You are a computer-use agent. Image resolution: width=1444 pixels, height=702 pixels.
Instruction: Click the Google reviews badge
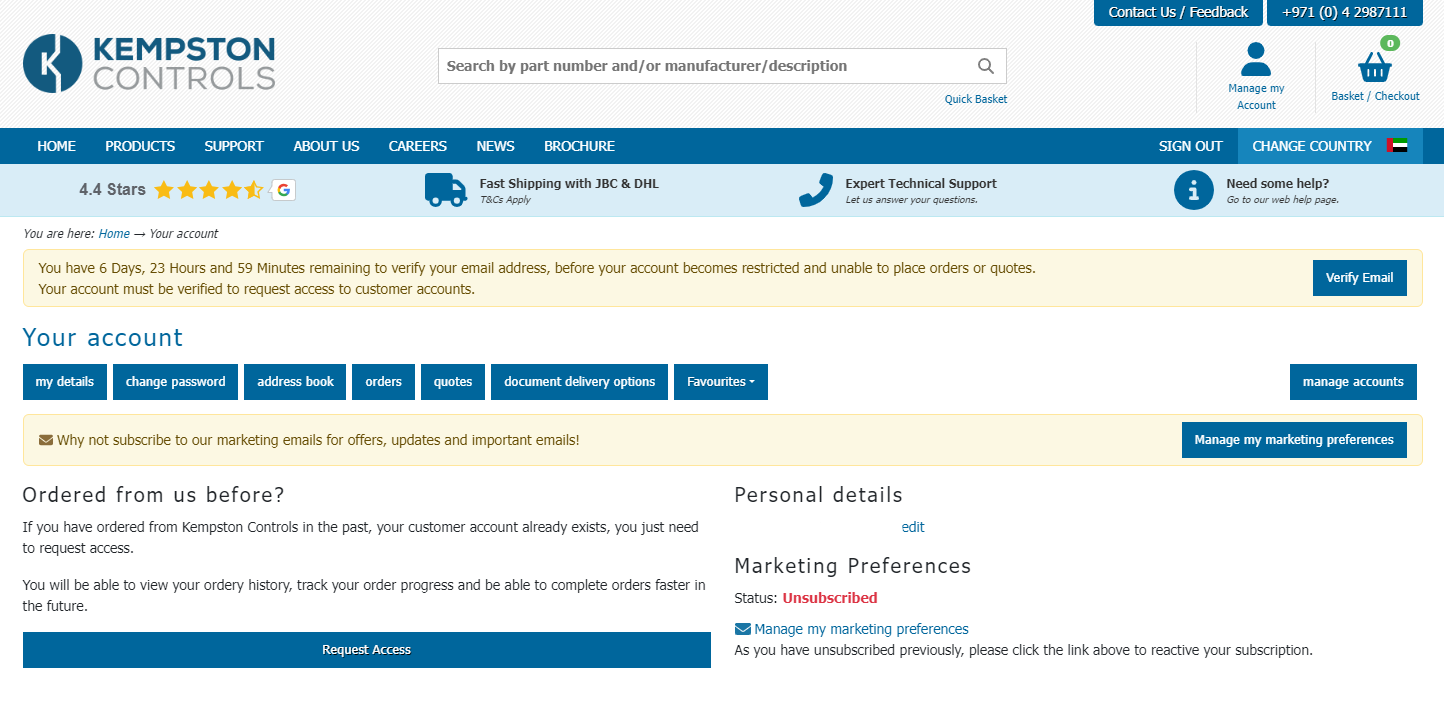click(284, 190)
